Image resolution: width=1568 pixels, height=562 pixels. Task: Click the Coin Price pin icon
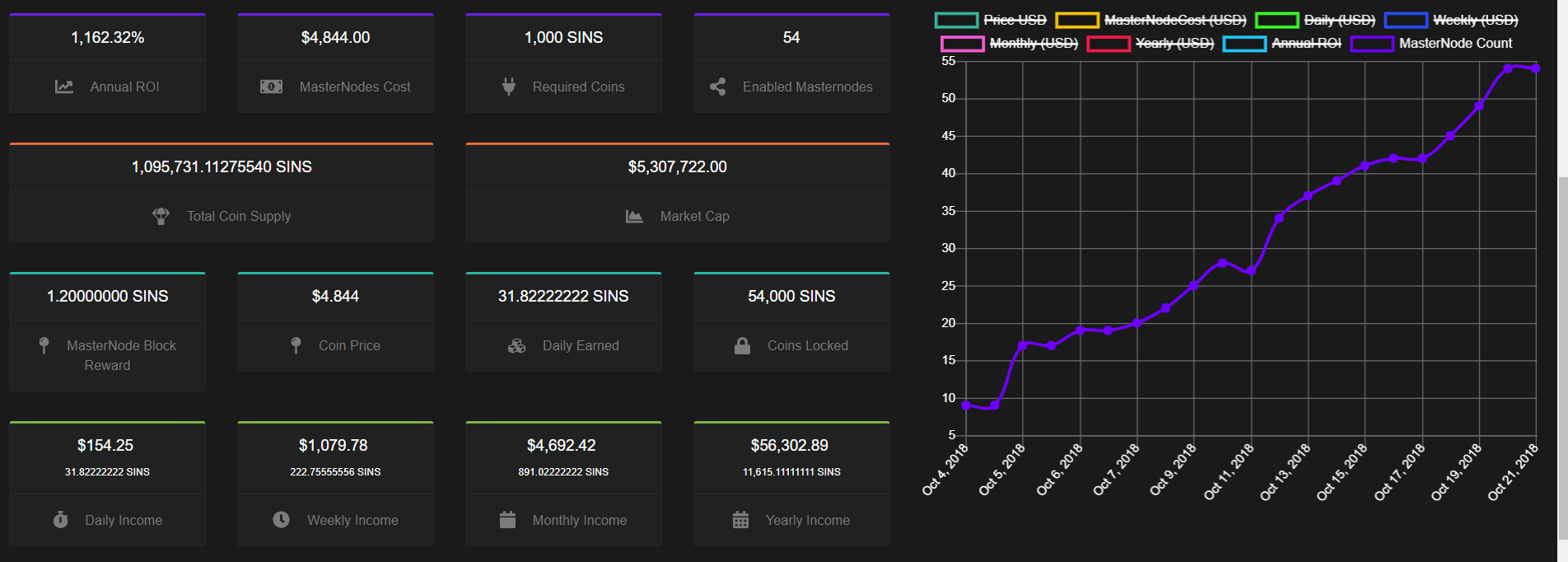point(296,345)
